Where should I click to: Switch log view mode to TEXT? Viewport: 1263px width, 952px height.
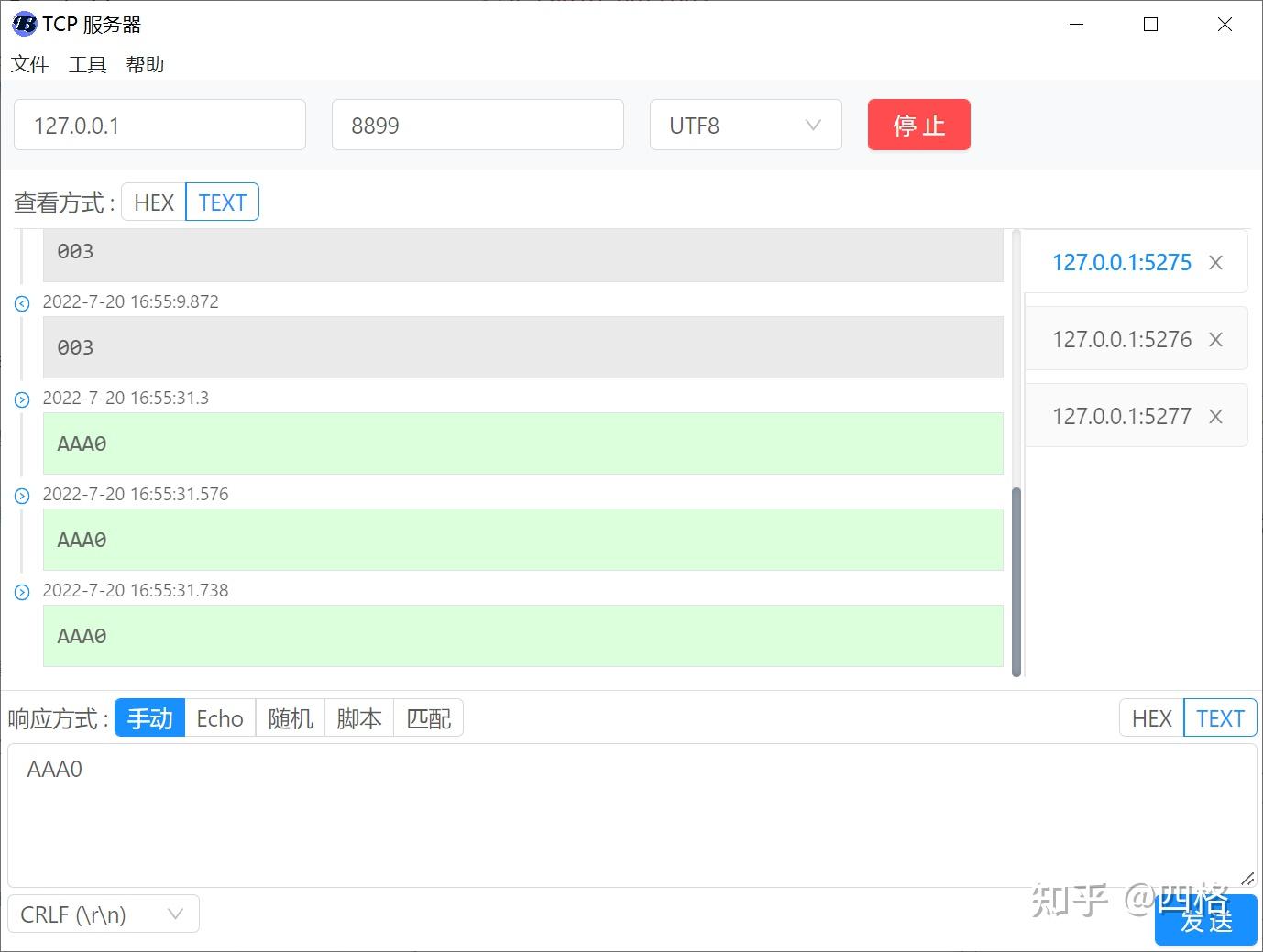(x=223, y=202)
